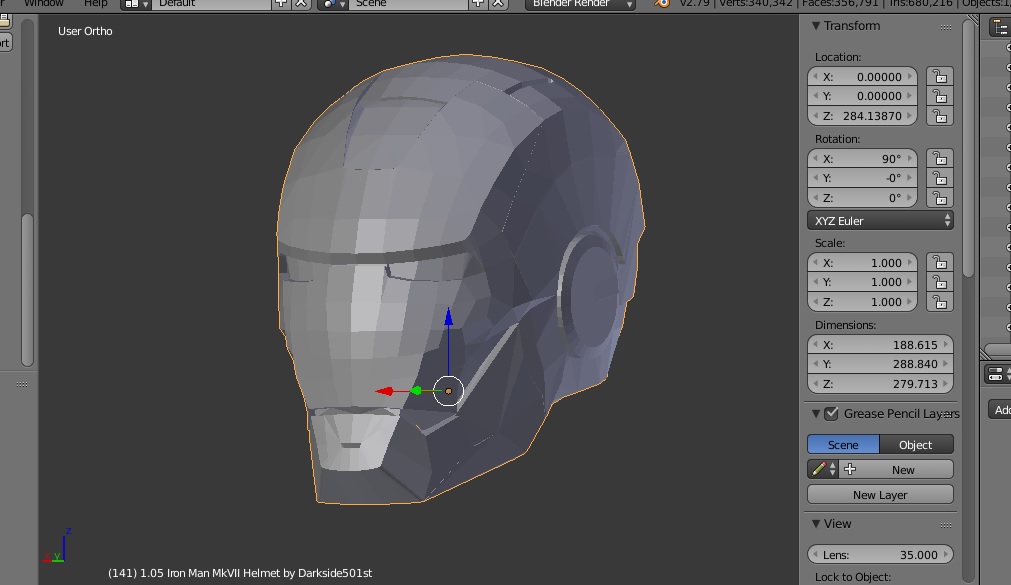This screenshot has width=1011, height=585.
Task: Toggle lock on Scale X
Action: [x=938, y=263]
